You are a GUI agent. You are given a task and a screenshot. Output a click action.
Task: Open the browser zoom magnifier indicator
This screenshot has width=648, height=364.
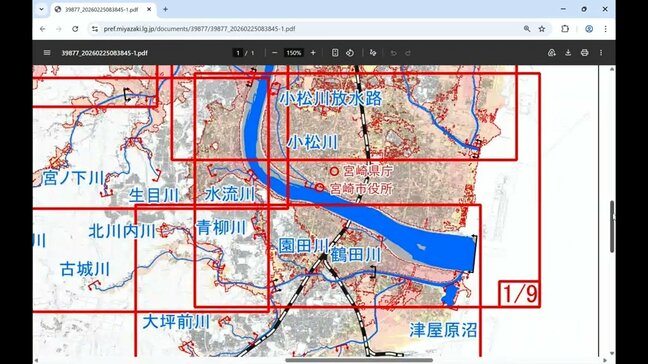click(526, 29)
